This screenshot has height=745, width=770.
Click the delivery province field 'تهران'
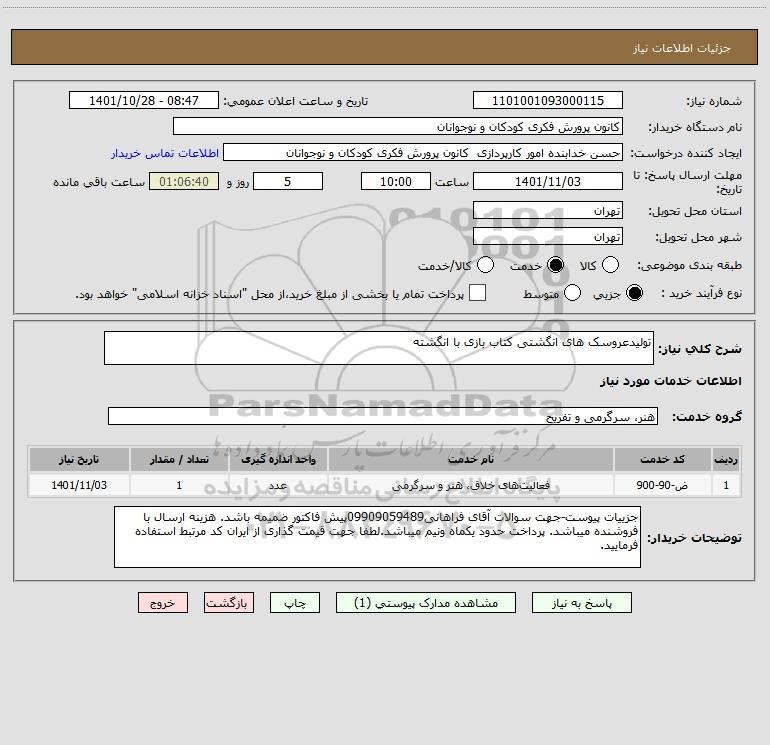pyautogui.click(x=548, y=210)
